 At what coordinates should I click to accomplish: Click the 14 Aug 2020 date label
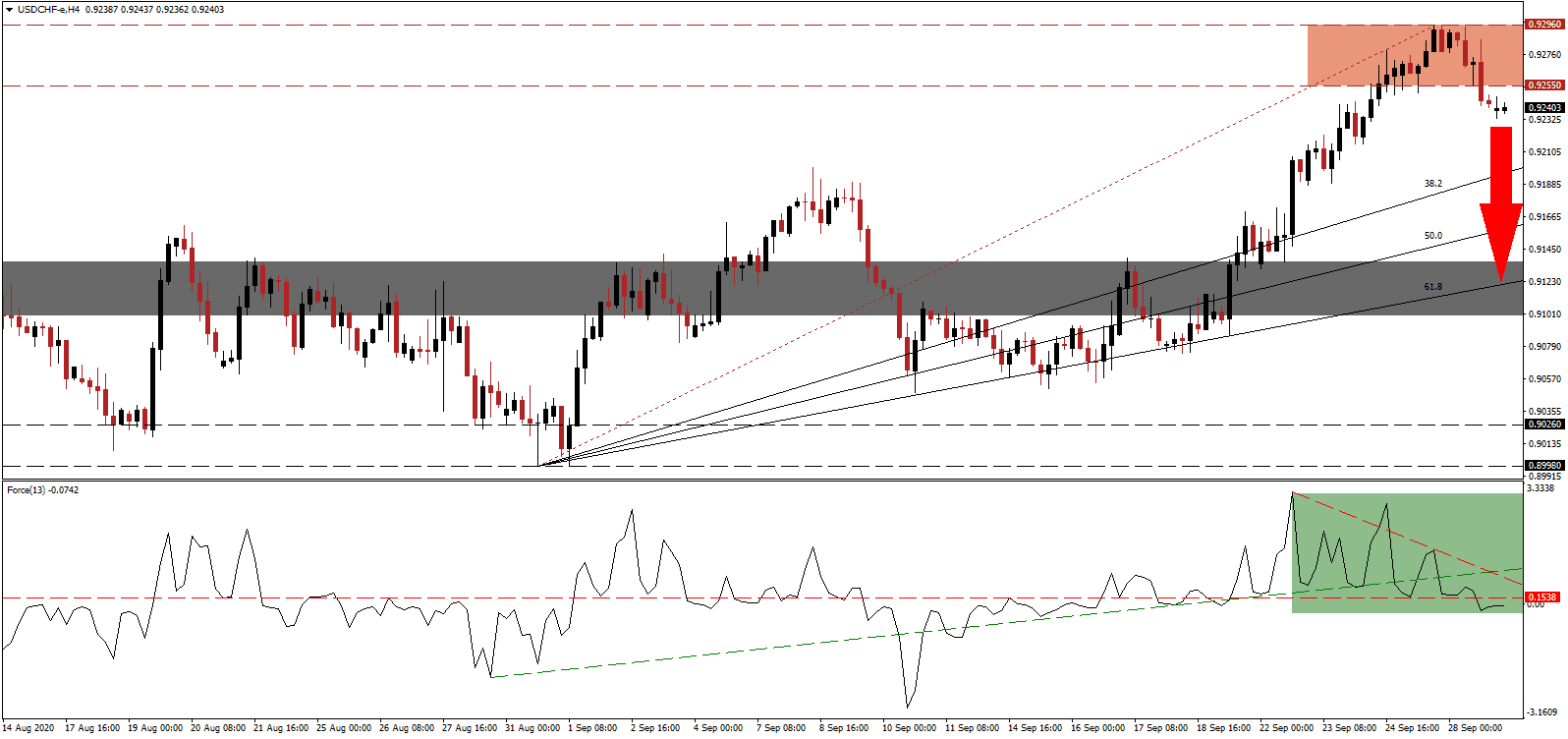29,728
